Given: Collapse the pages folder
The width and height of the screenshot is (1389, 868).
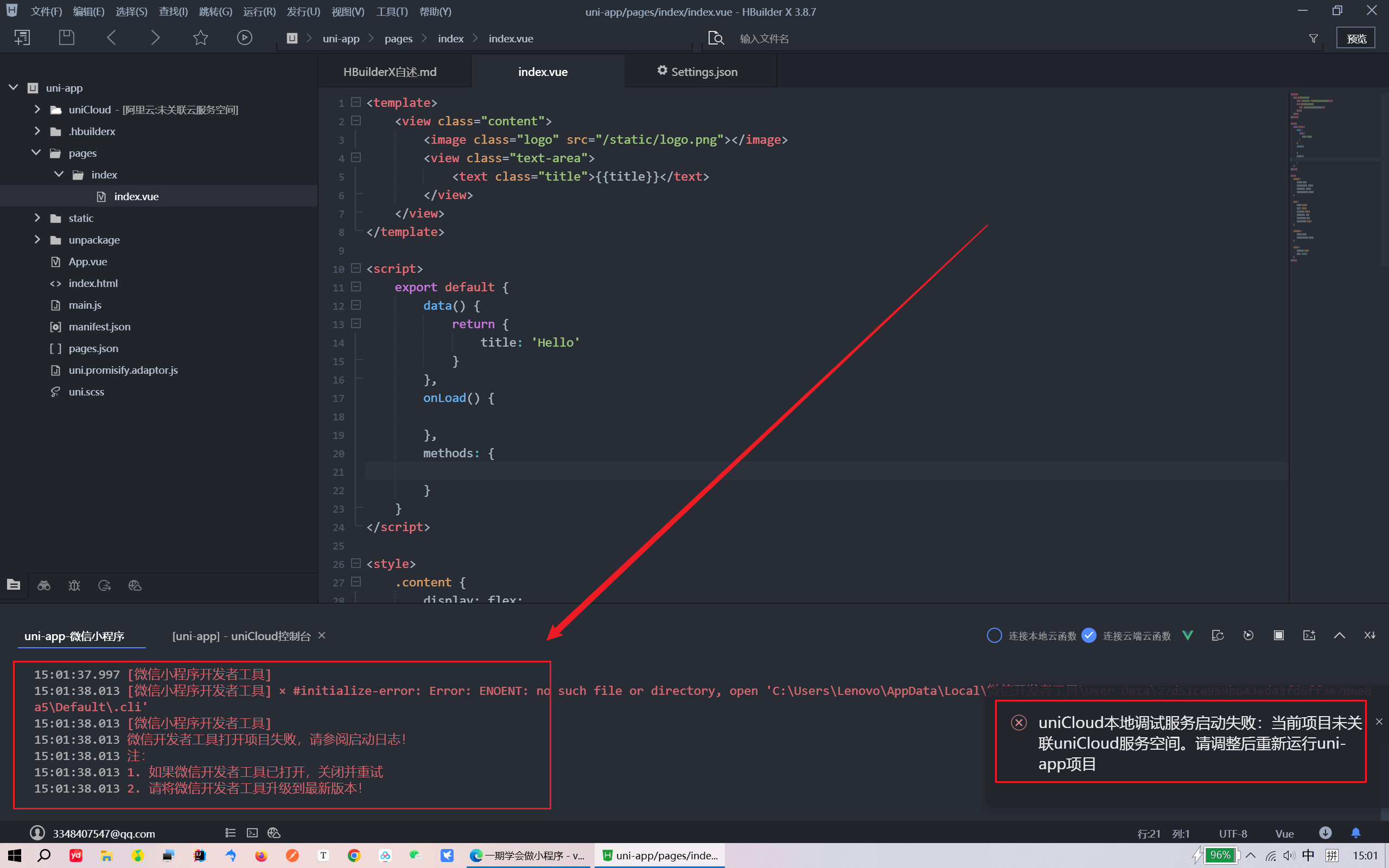Looking at the screenshot, I should [36, 152].
